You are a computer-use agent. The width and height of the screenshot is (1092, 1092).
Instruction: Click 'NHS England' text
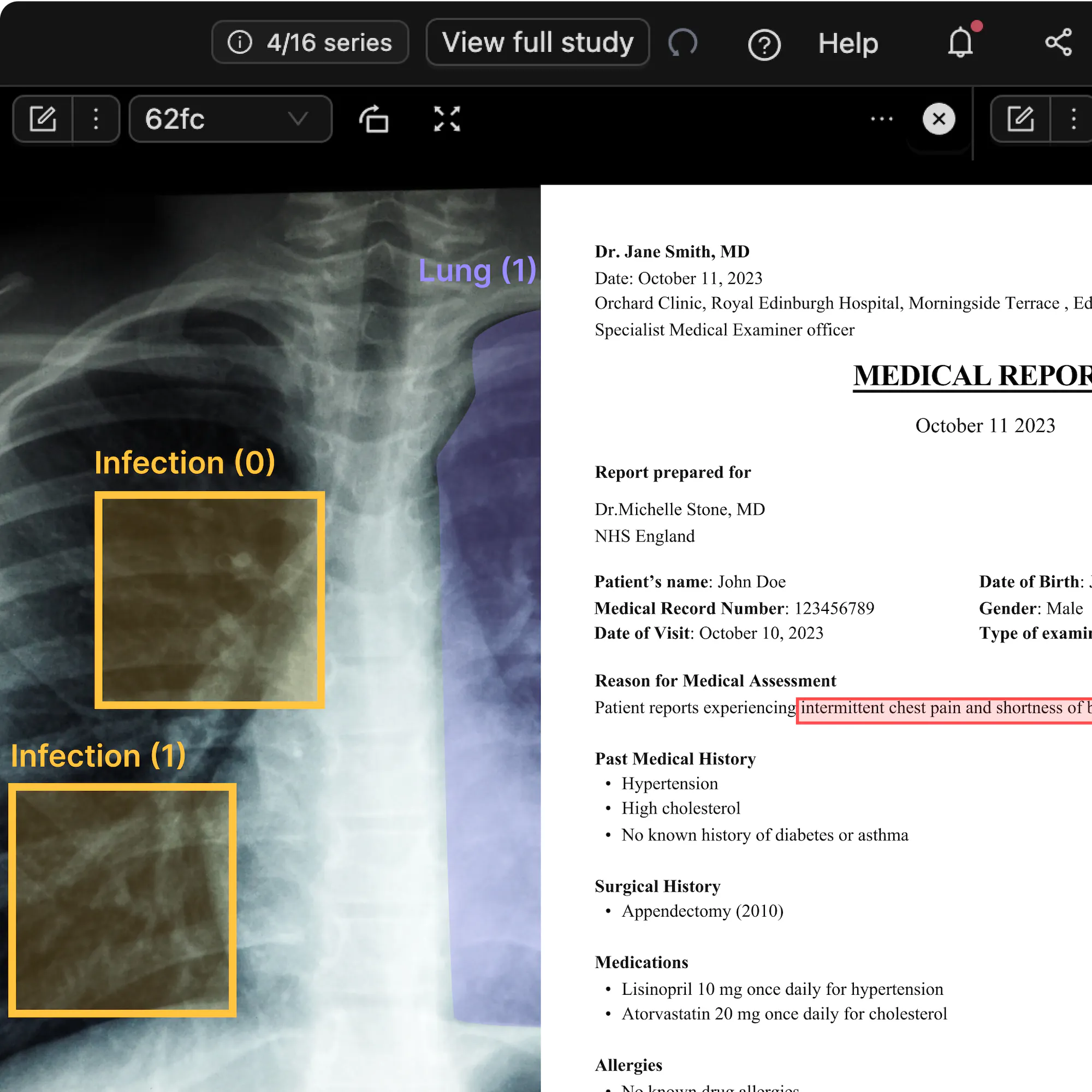[x=644, y=536]
